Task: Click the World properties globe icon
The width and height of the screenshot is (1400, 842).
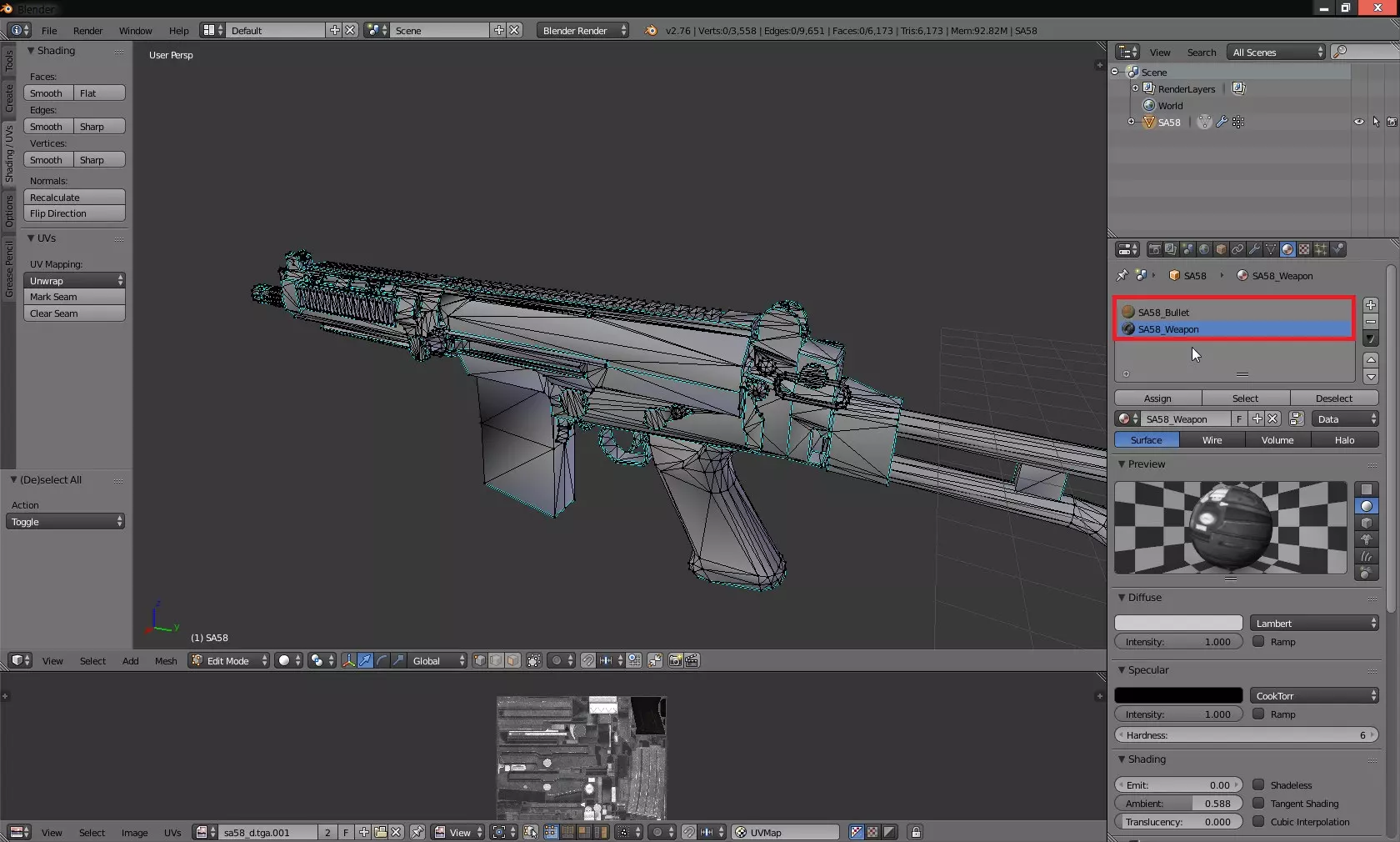Action: point(1204,249)
